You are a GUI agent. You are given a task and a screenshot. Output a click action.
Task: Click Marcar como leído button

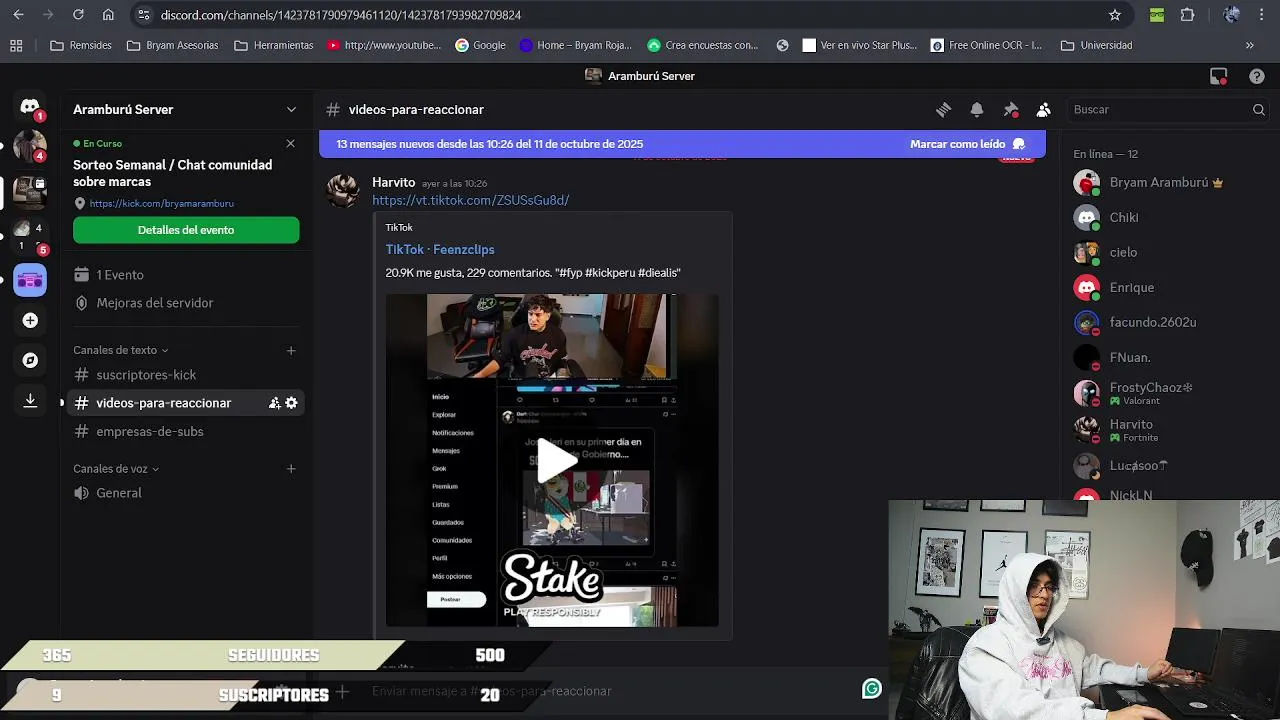[967, 144]
